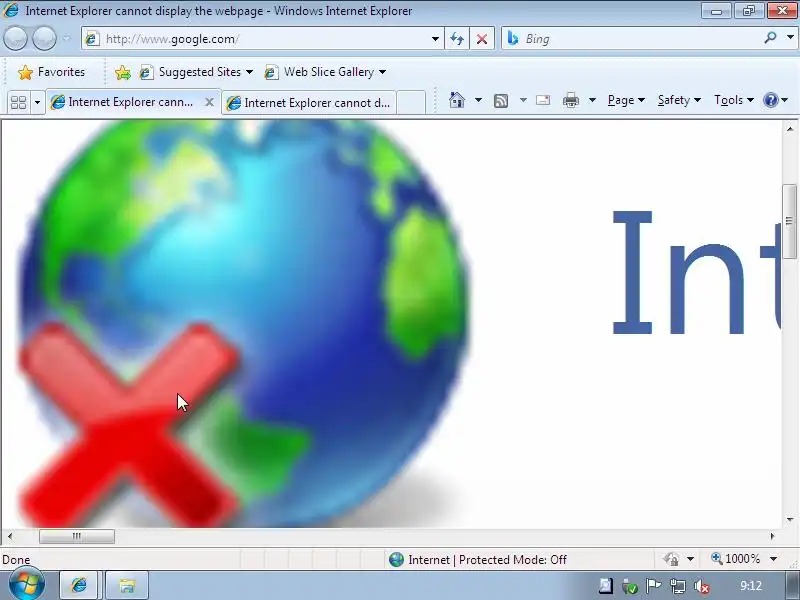Expand the tab list dropdown arrow

tap(37, 102)
